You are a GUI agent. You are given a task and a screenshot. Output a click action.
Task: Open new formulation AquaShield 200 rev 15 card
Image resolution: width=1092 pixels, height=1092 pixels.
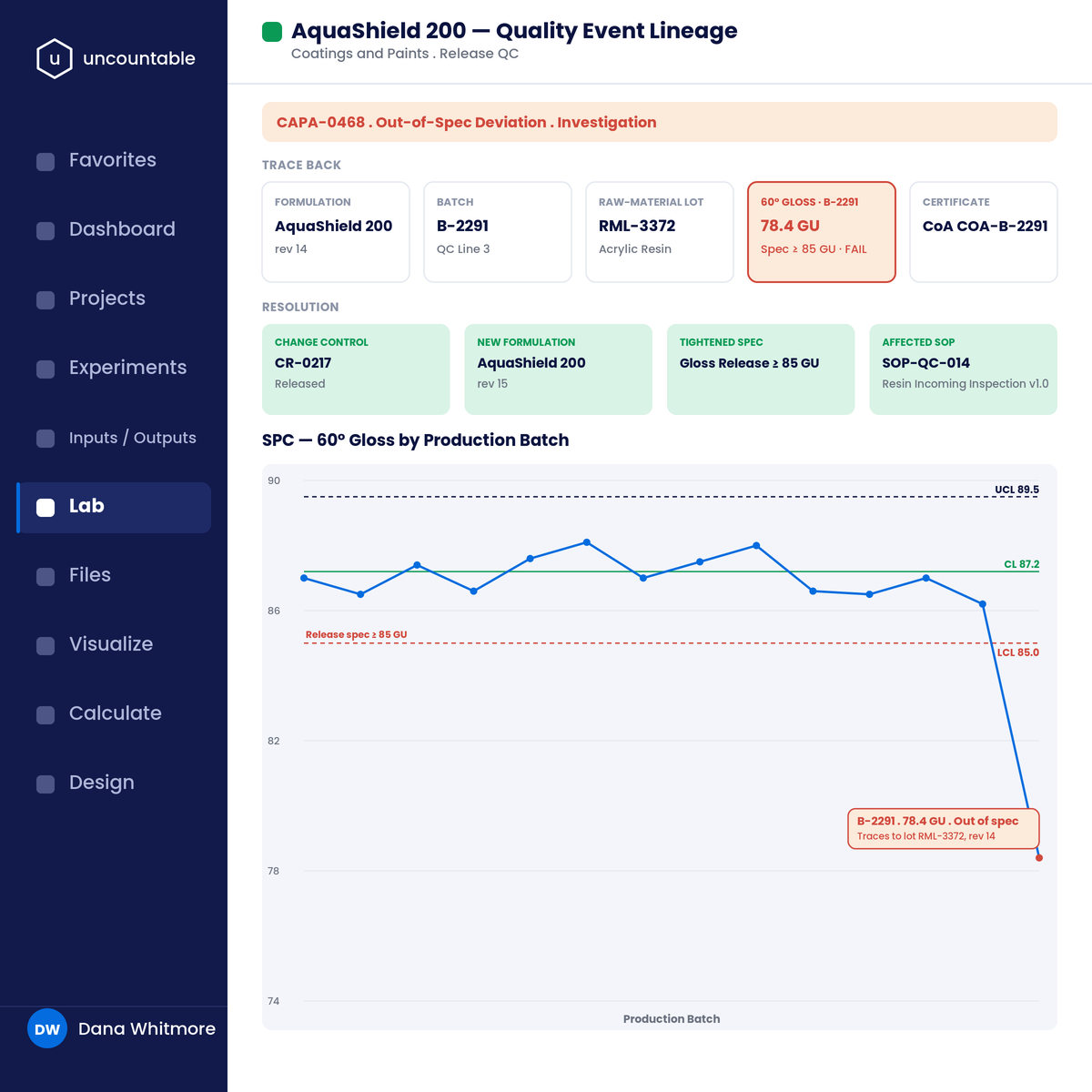pyautogui.click(x=559, y=369)
